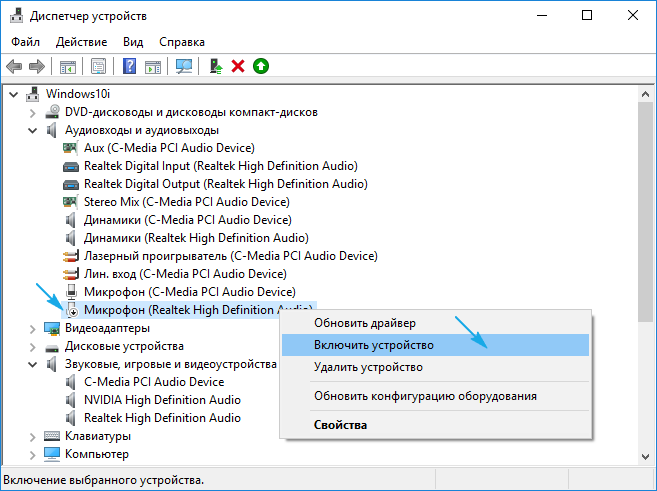Click Свойства in the context menu
The image size is (657, 491).
tap(340, 425)
